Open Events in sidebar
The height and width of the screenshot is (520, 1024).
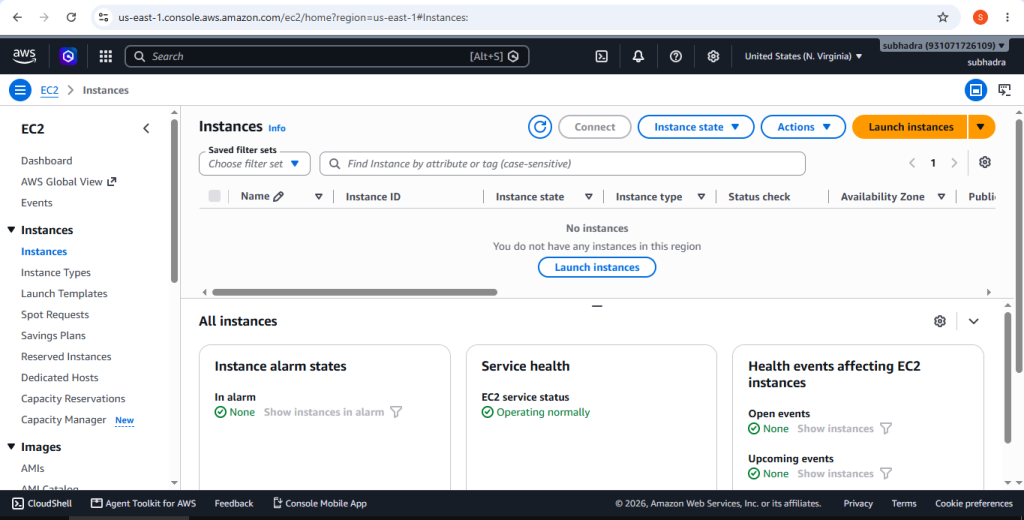point(37,203)
